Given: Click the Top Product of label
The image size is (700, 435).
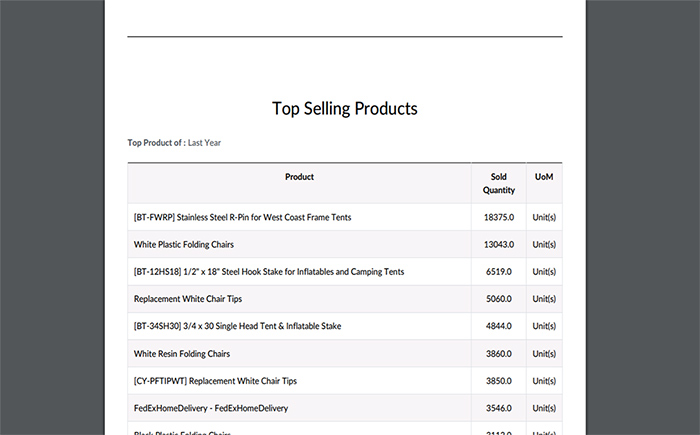Looking at the screenshot, I should 156,143.
